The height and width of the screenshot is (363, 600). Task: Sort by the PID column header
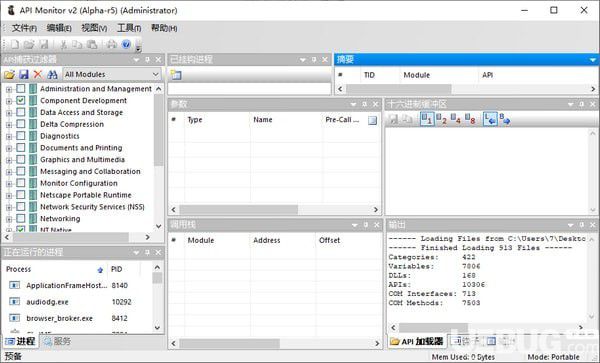[x=123, y=269]
